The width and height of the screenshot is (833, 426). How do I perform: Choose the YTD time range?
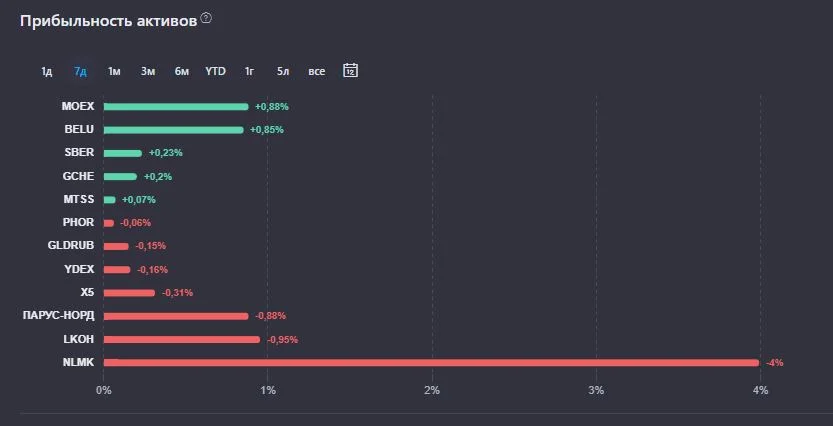(216, 71)
